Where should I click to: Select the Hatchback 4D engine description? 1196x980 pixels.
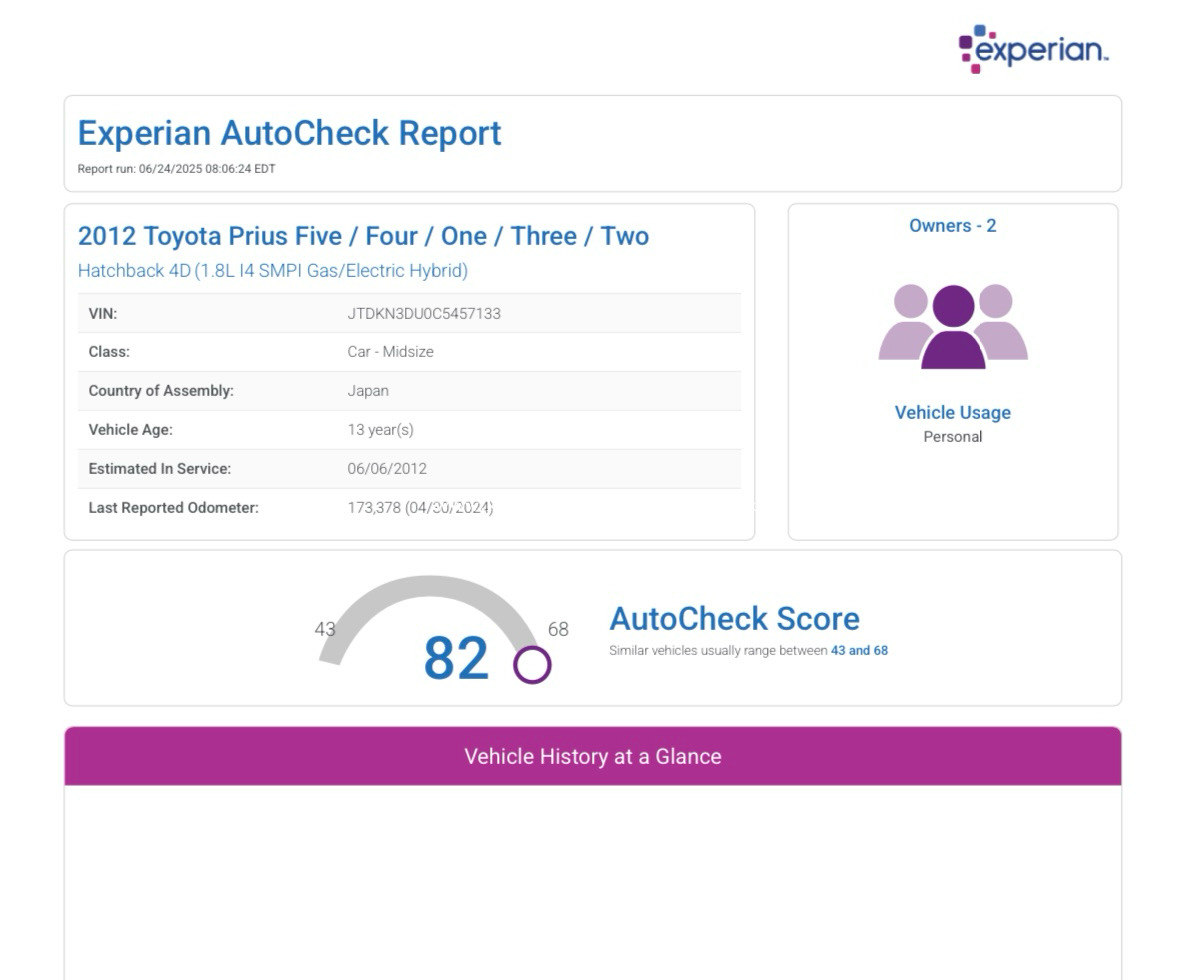[272, 271]
